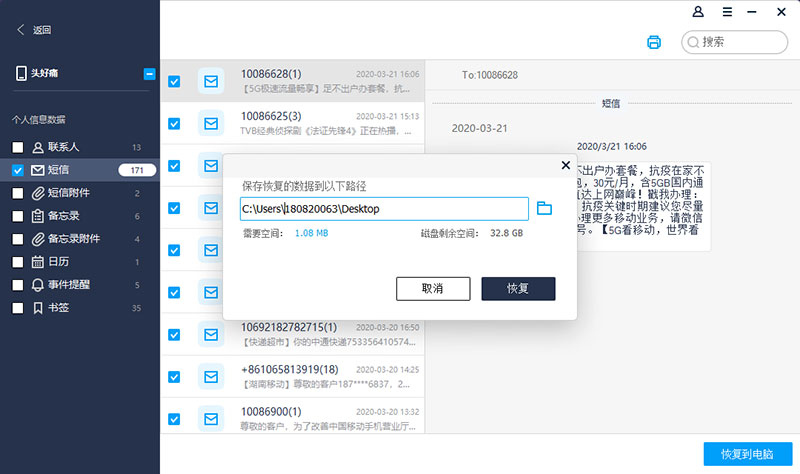The image size is (800, 474).
Task: Collapse the 头好痛 device section
Action: click(x=149, y=73)
